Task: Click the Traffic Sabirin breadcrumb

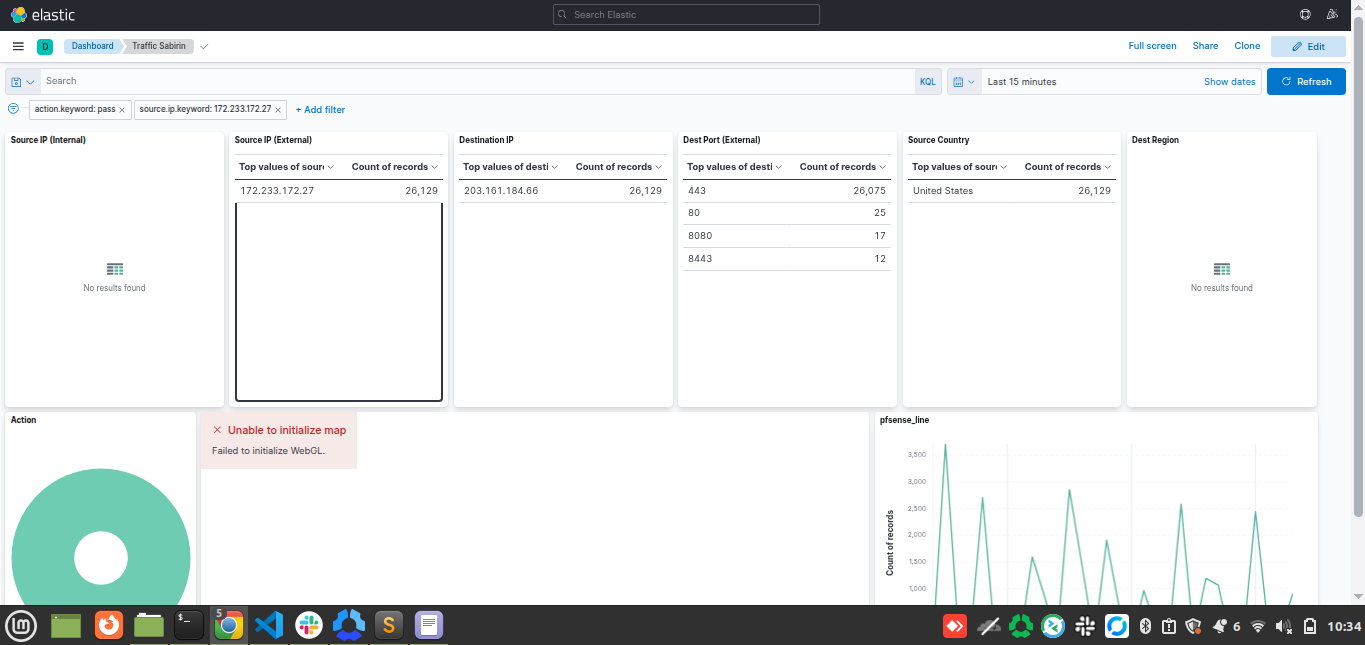Action: pos(159,46)
